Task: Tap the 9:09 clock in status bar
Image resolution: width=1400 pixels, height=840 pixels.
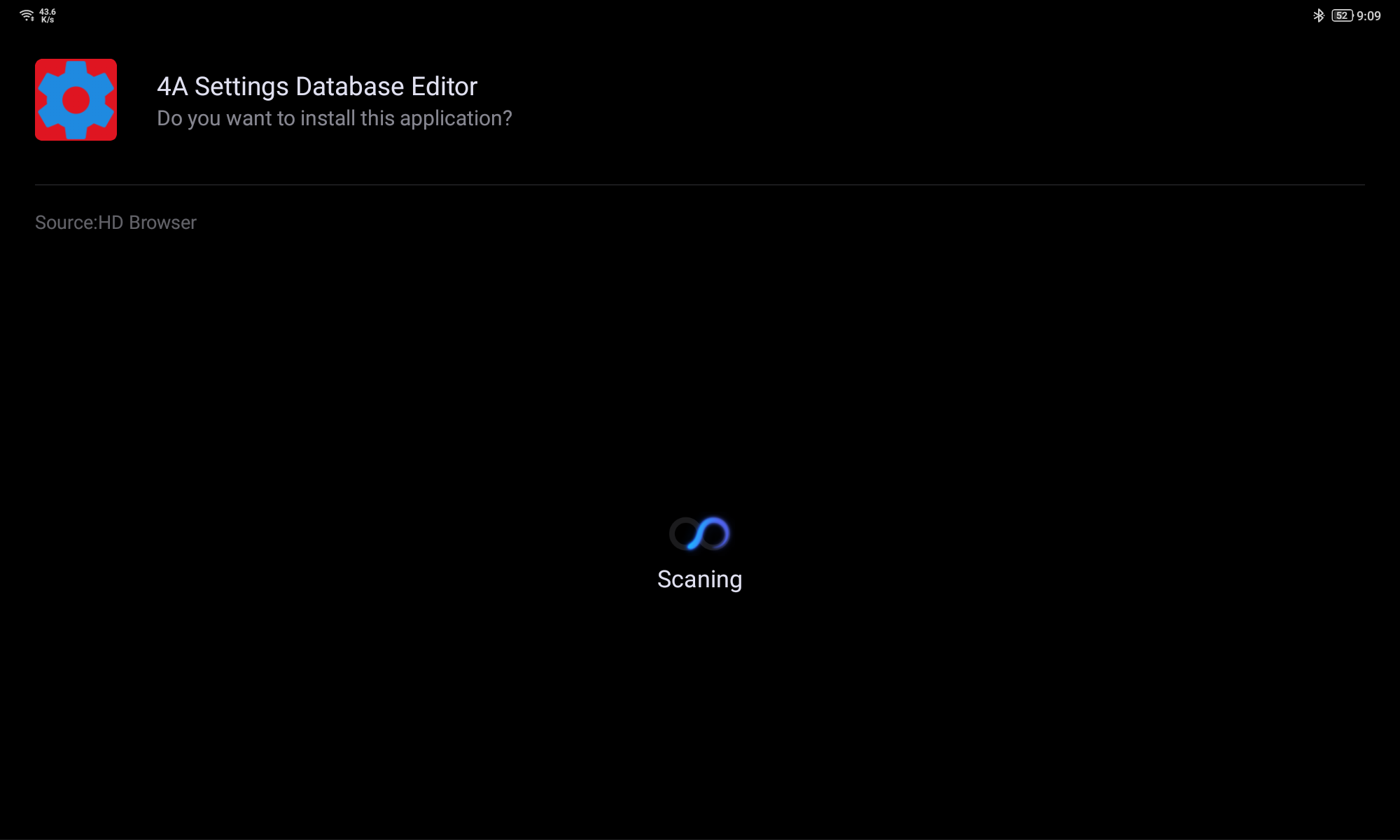Action: tap(1368, 15)
